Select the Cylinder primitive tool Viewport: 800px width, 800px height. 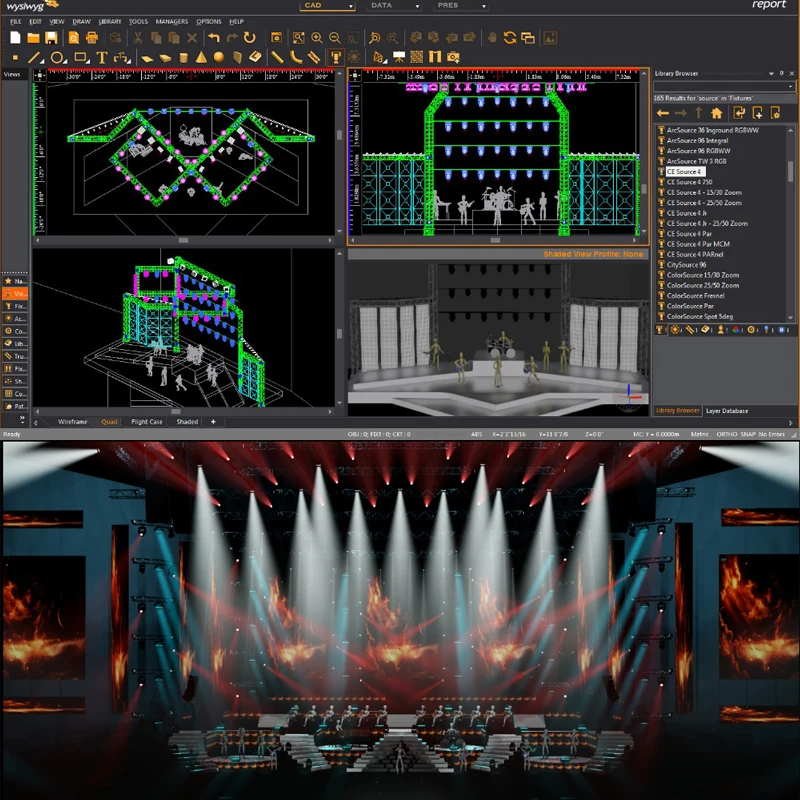184,57
